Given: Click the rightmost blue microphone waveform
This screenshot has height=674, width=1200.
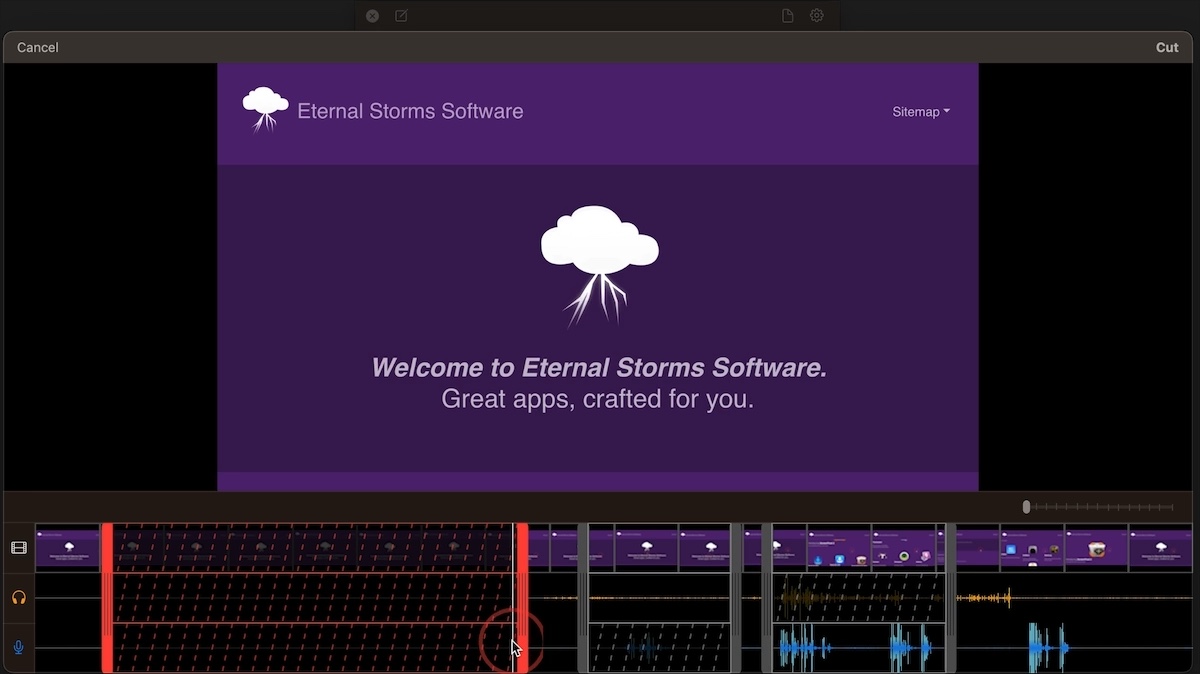Looking at the screenshot, I should click(x=1047, y=648).
